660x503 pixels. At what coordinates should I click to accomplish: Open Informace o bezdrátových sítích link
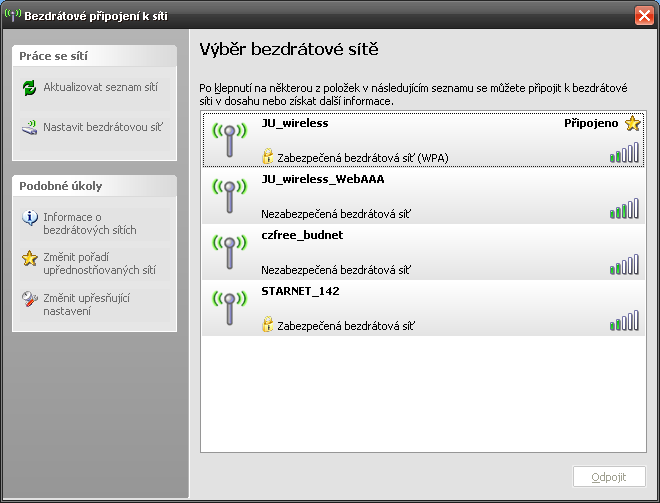90,224
